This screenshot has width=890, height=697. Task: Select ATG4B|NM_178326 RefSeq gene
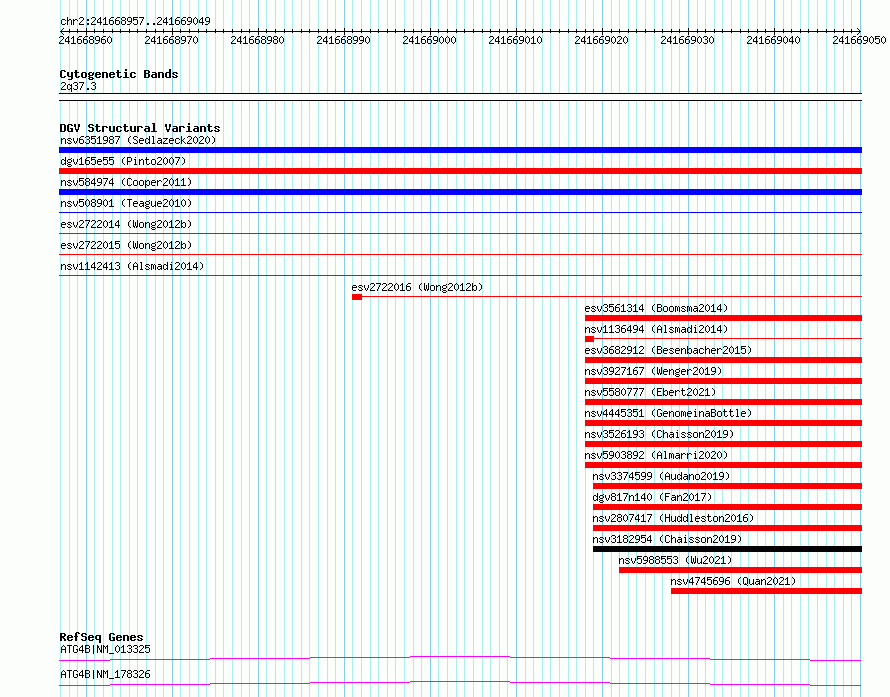[x=105, y=674]
